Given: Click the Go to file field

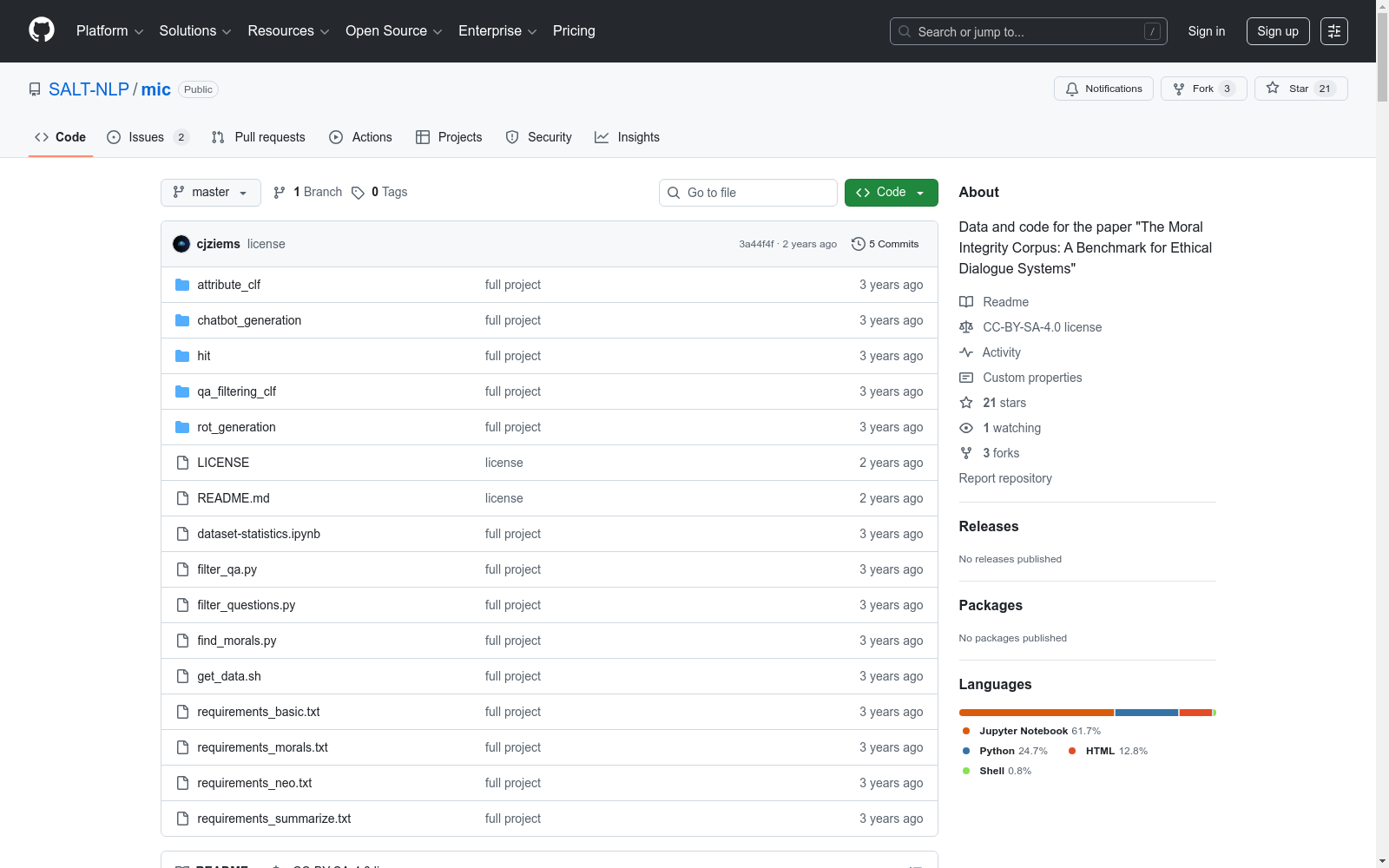Looking at the screenshot, I should [748, 193].
